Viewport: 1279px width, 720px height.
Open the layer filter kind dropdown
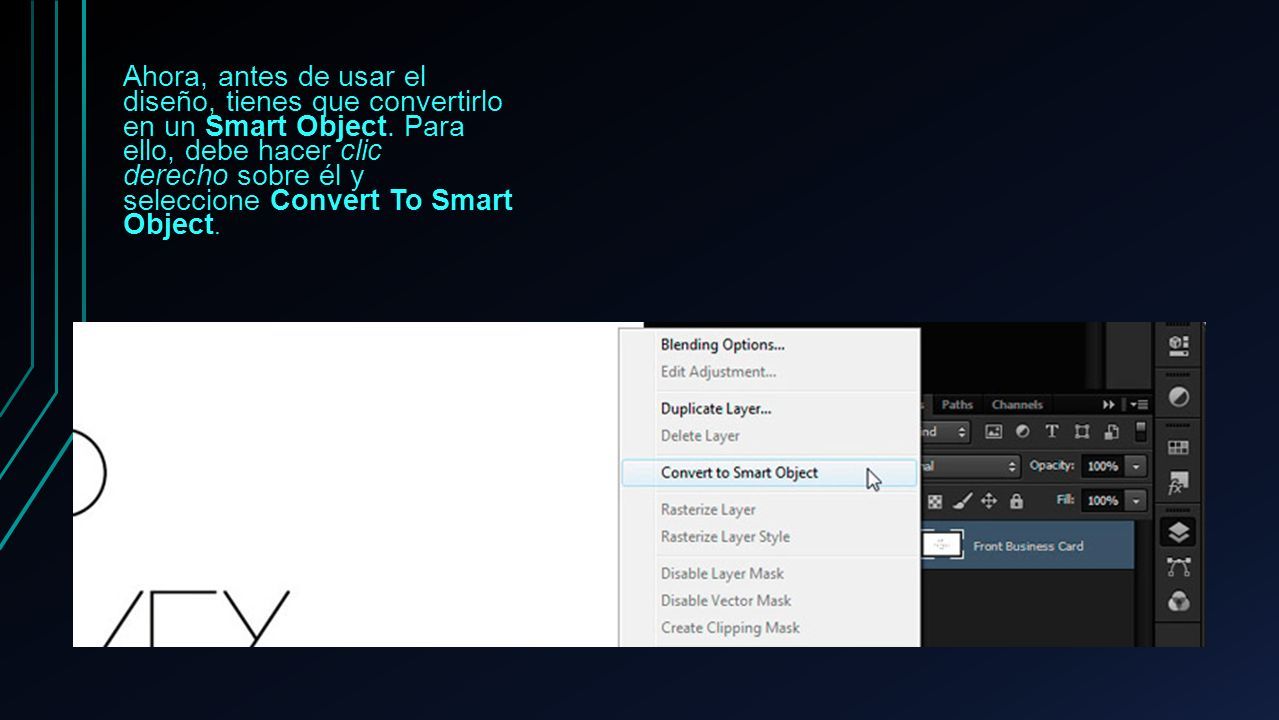(945, 432)
